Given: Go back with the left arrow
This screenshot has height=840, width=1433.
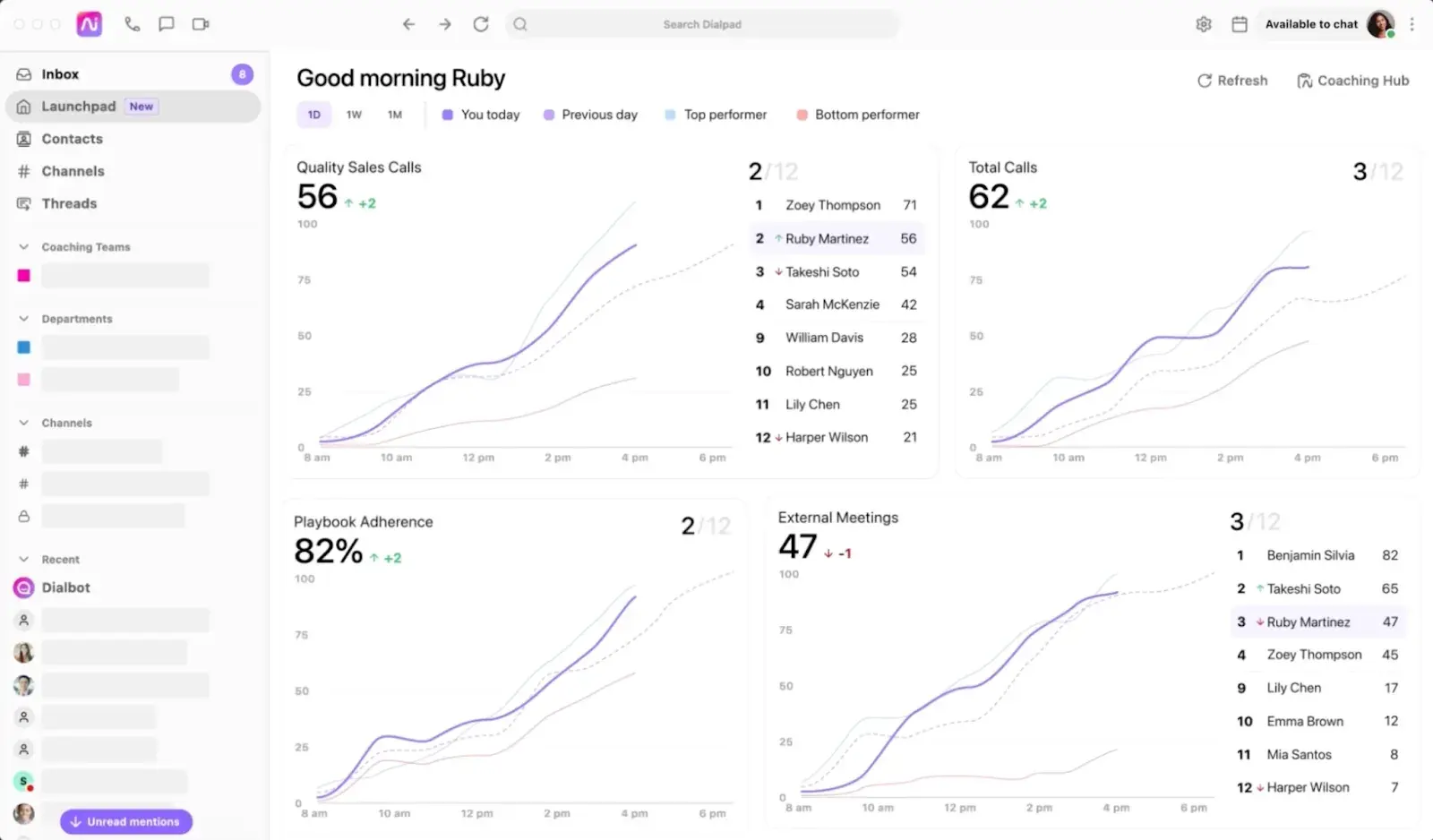Looking at the screenshot, I should tap(409, 24).
